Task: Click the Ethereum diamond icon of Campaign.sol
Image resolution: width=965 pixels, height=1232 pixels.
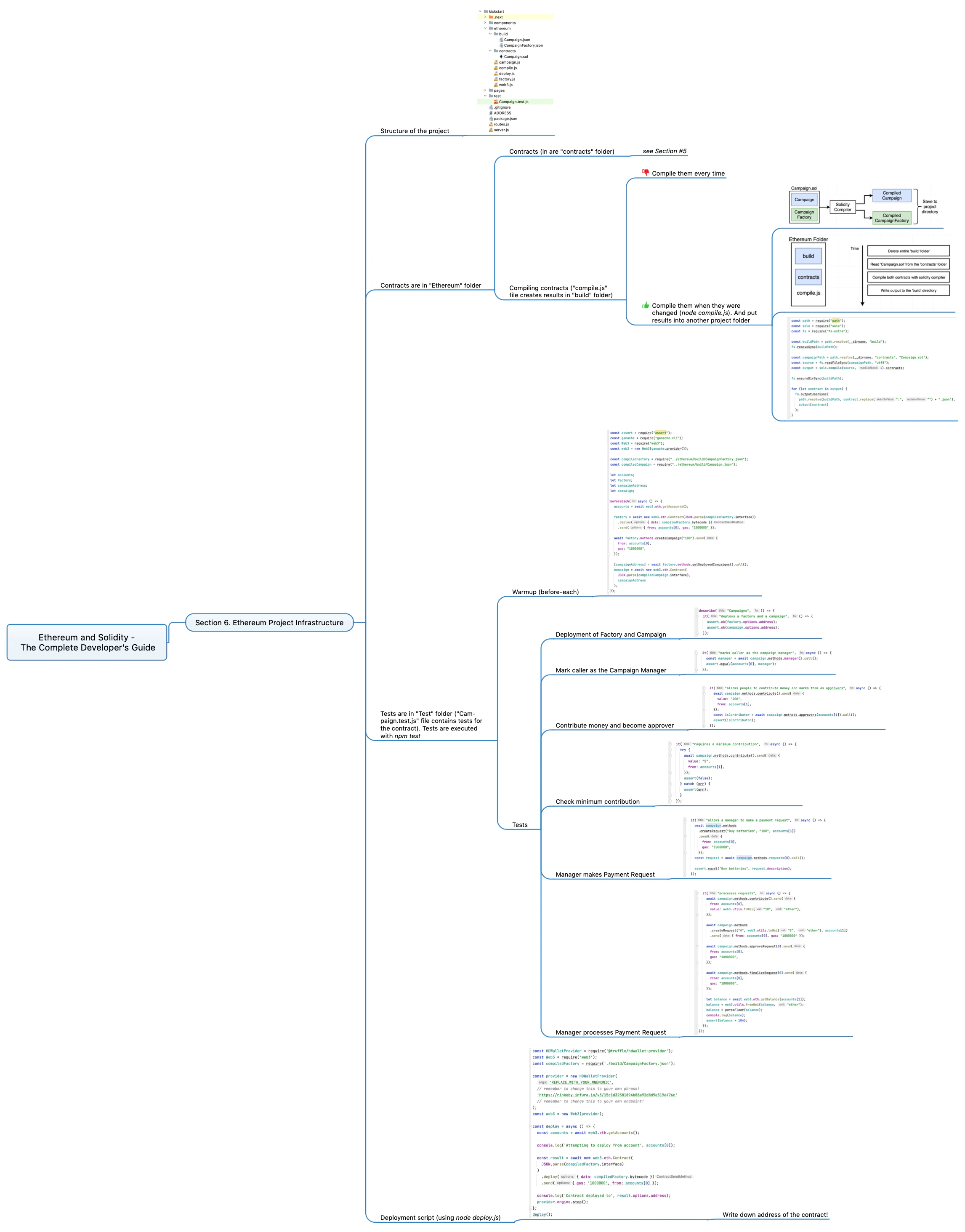Action: point(501,56)
